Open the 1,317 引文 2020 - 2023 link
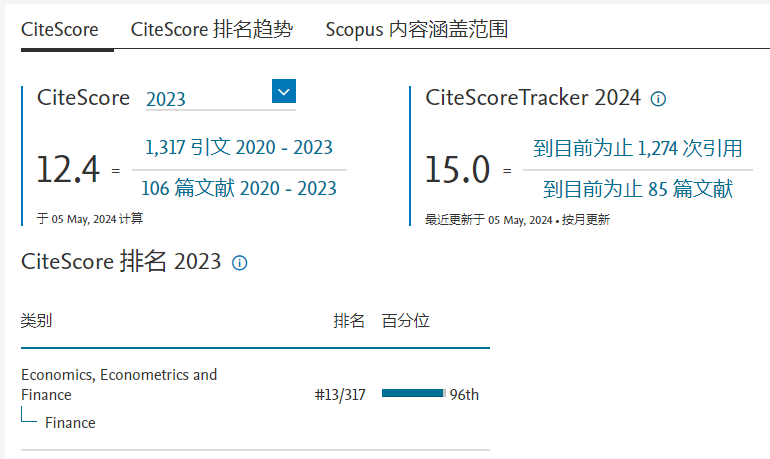 point(239,148)
